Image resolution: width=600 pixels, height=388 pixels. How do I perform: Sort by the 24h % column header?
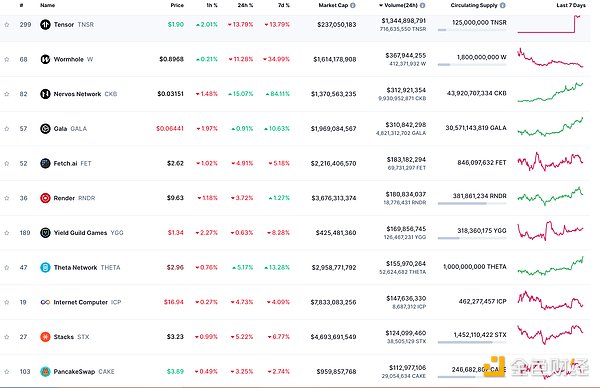coord(245,5)
